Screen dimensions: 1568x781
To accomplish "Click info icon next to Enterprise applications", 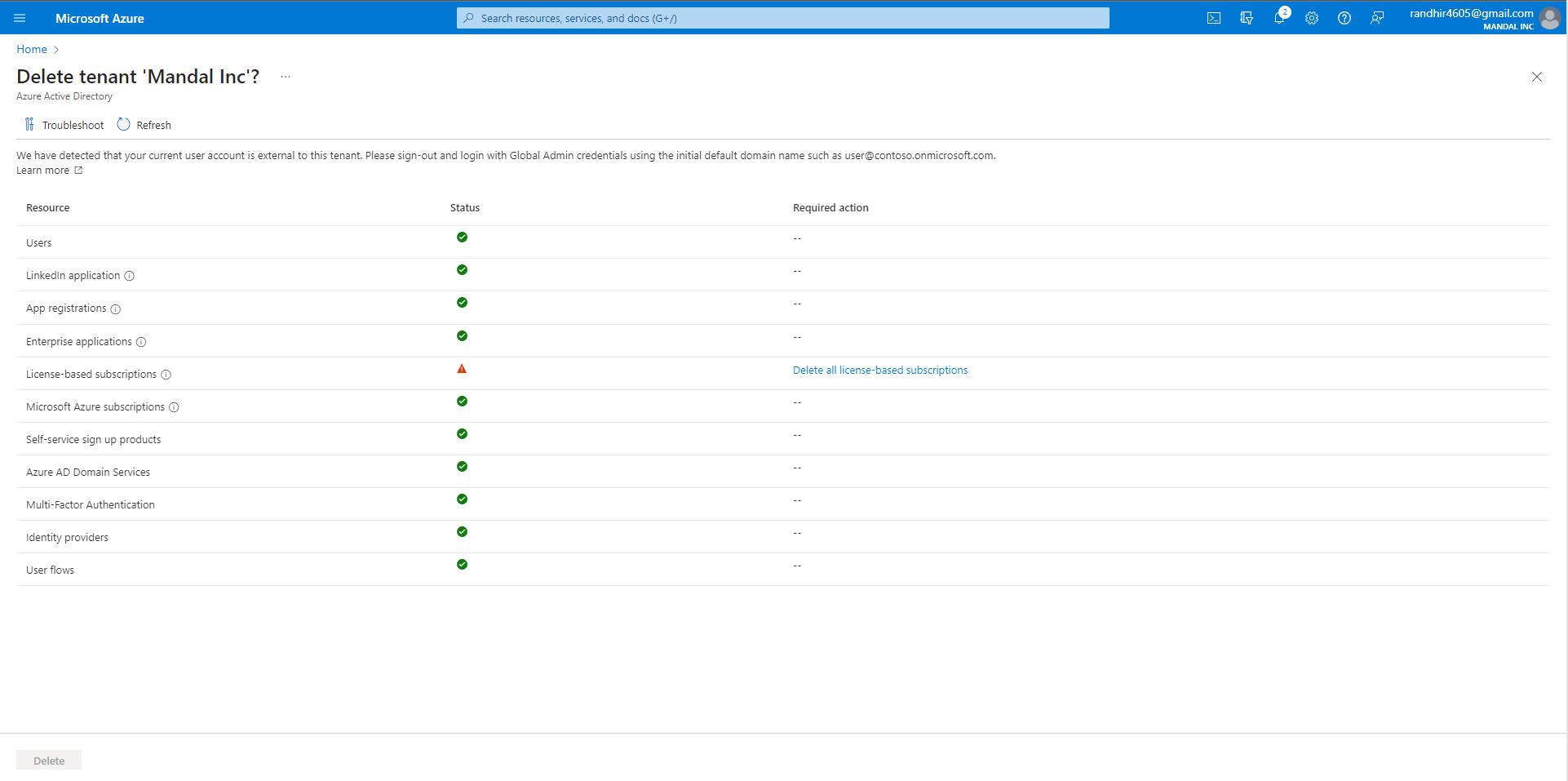I will [x=141, y=342].
